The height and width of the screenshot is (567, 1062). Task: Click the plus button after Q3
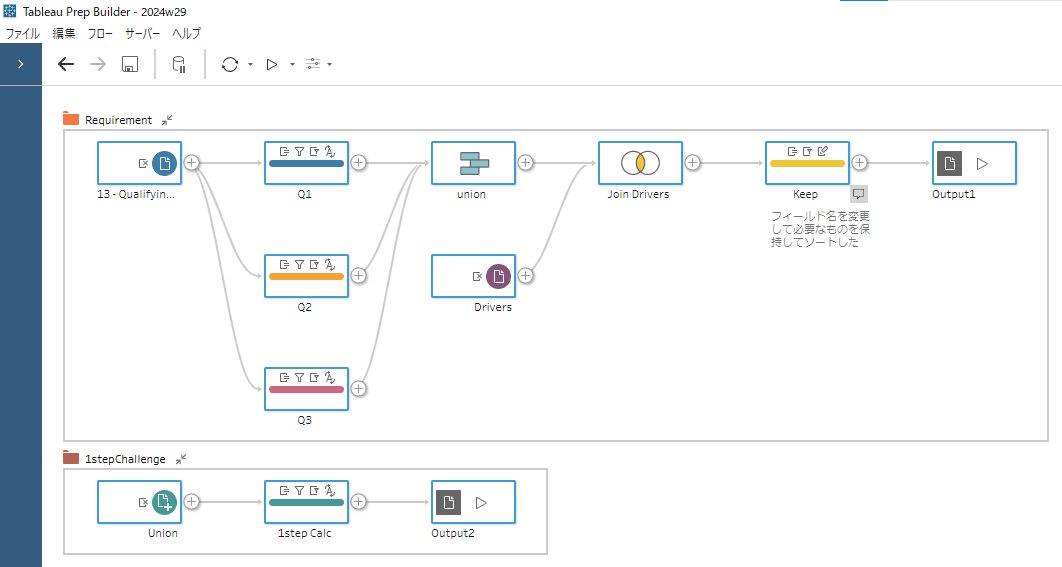coord(358,389)
